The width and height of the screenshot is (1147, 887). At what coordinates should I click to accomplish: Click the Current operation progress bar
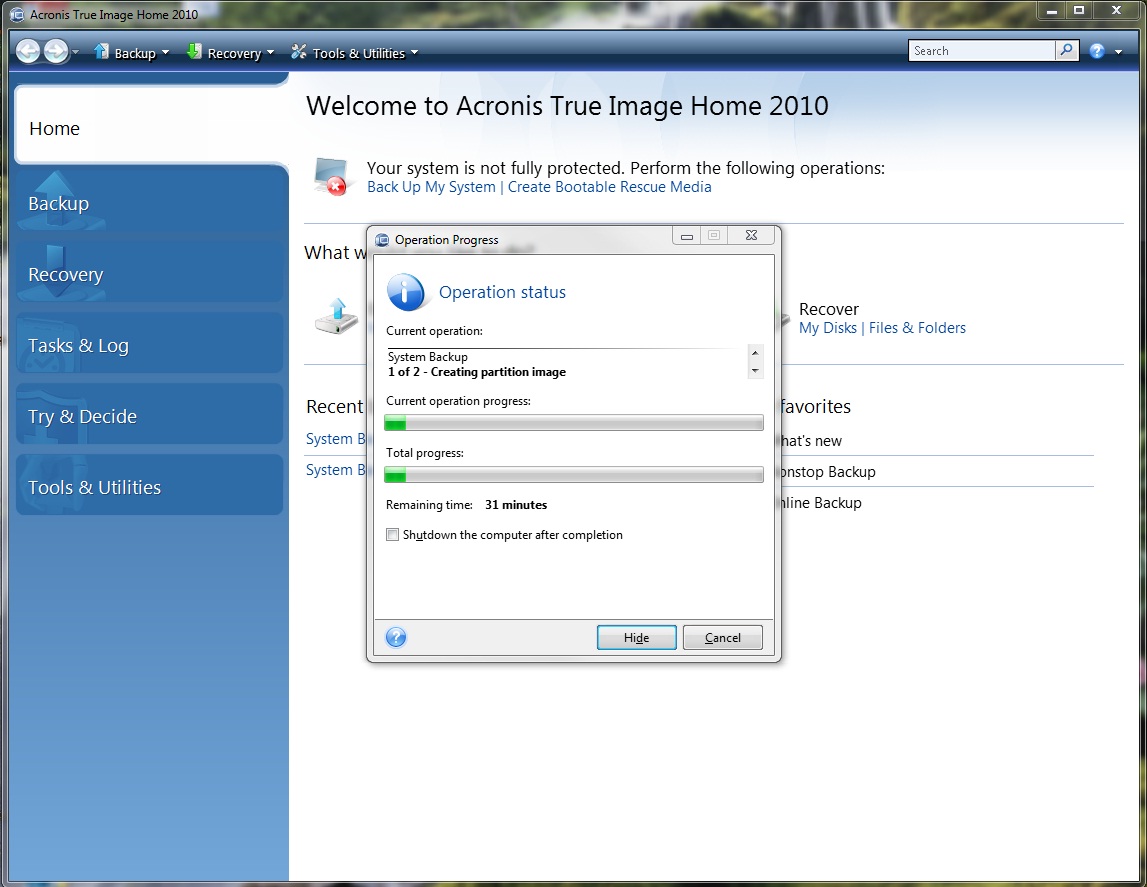[574, 423]
